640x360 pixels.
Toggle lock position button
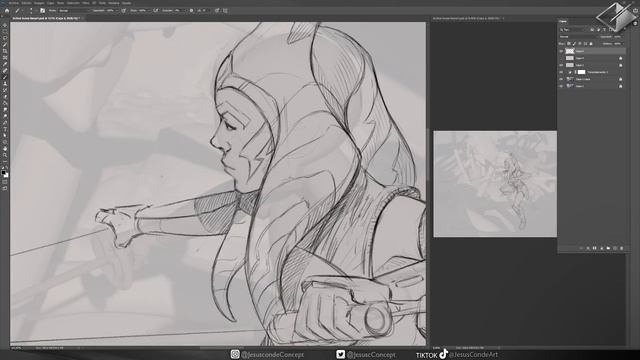(580, 44)
